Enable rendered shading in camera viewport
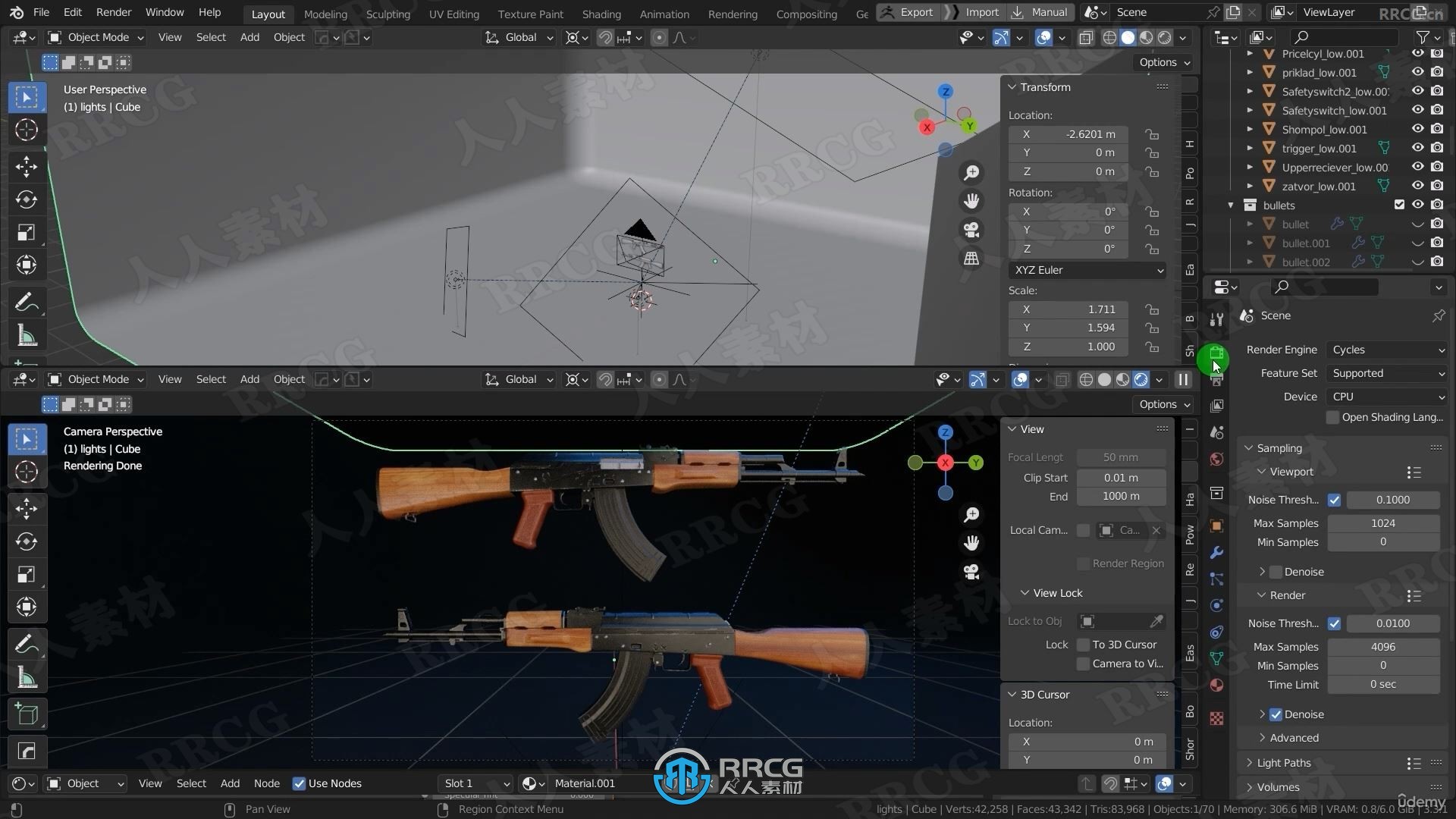This screenshot has width=1456, height=819. tap(1141, 379)
